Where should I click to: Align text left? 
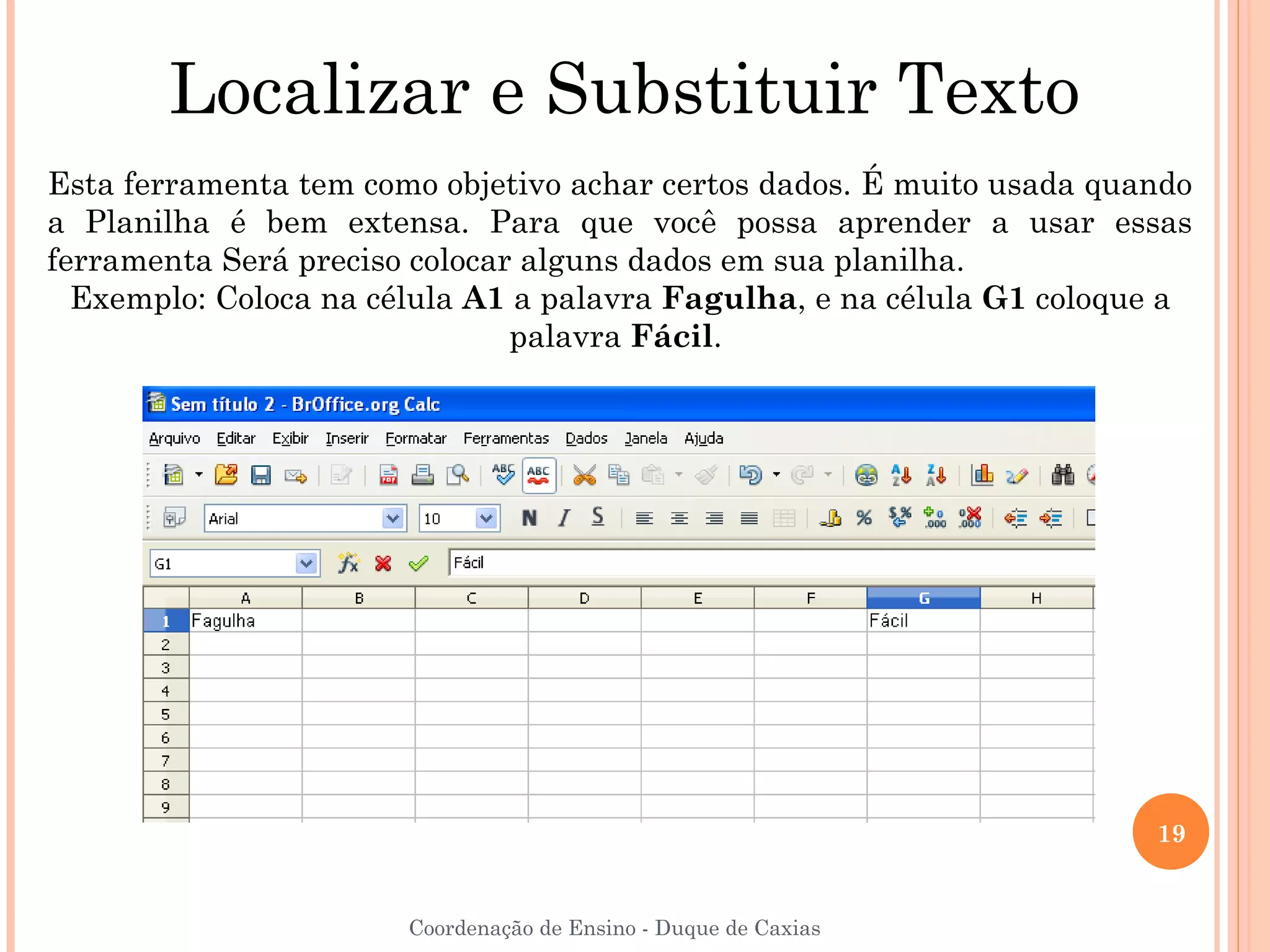tap(644, 518)
